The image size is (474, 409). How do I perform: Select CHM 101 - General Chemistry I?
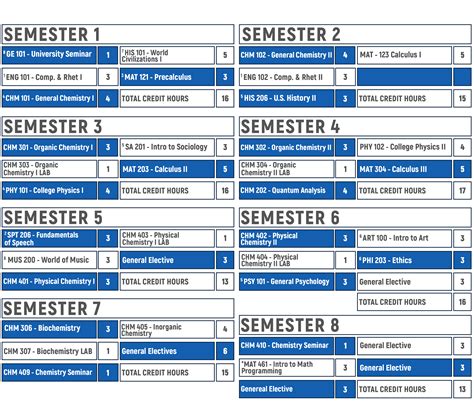[49, 98]
